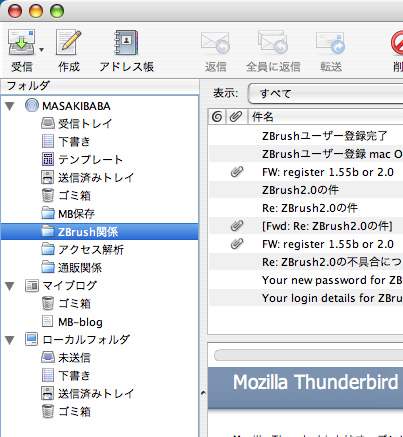The height and width of the screenshot is (437, 403).
Task: Click the red delete icon in toolbar
Action: [397, 43]
